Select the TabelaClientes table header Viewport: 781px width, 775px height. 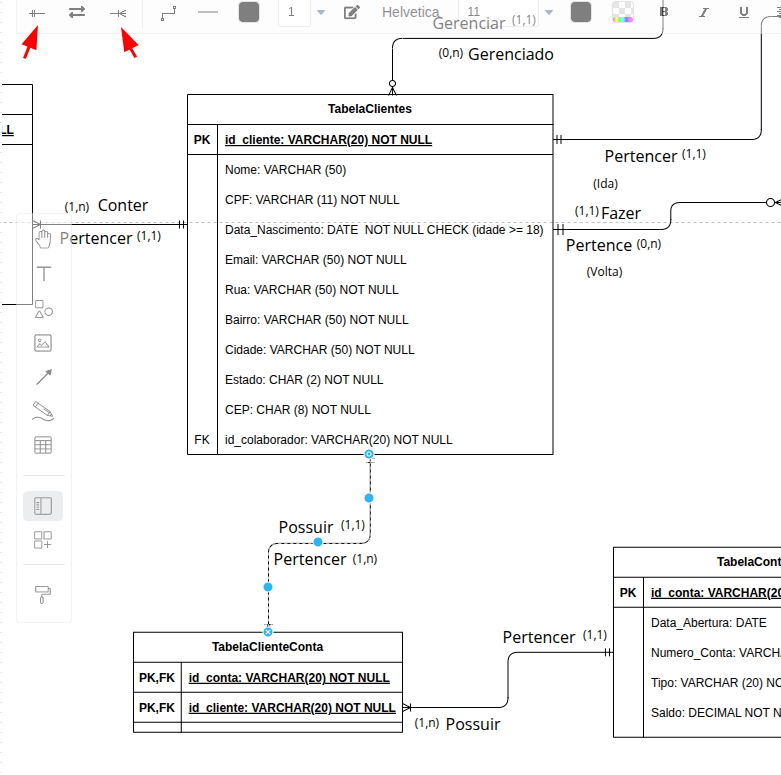coord(370,109)
